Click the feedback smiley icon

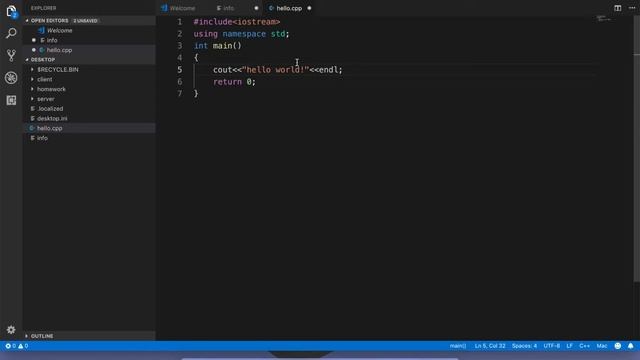618,346
